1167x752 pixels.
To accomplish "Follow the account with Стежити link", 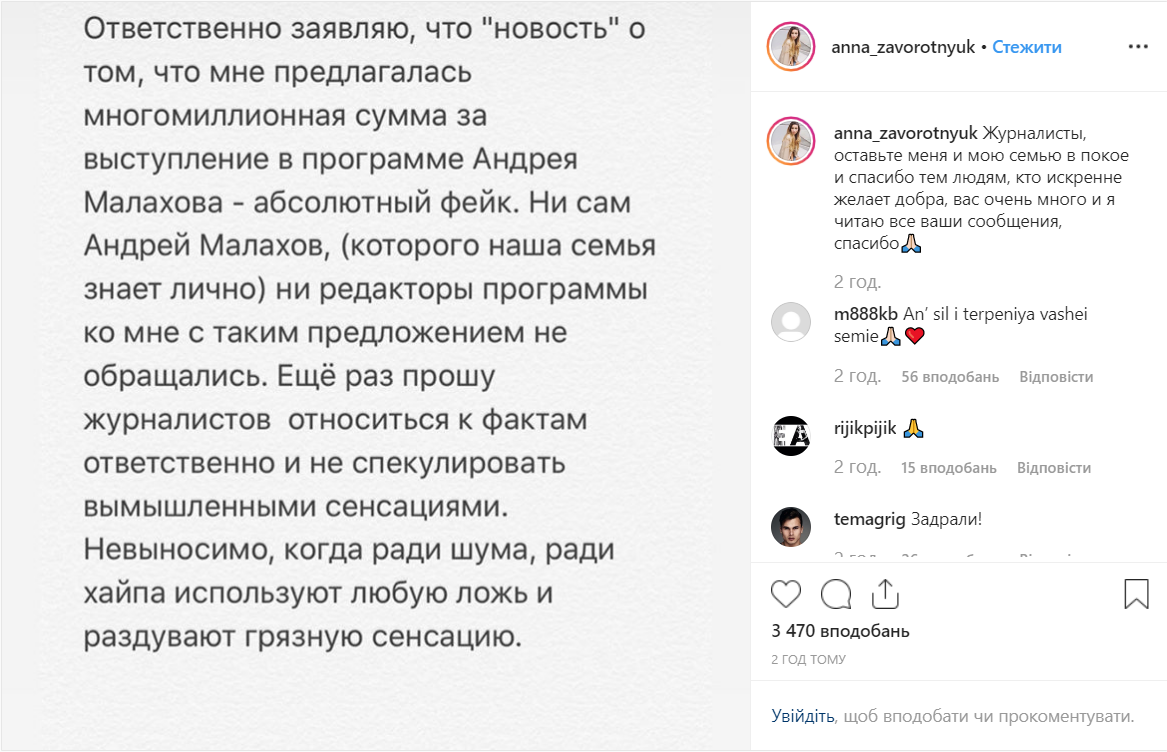I will tap(1027, 47).
